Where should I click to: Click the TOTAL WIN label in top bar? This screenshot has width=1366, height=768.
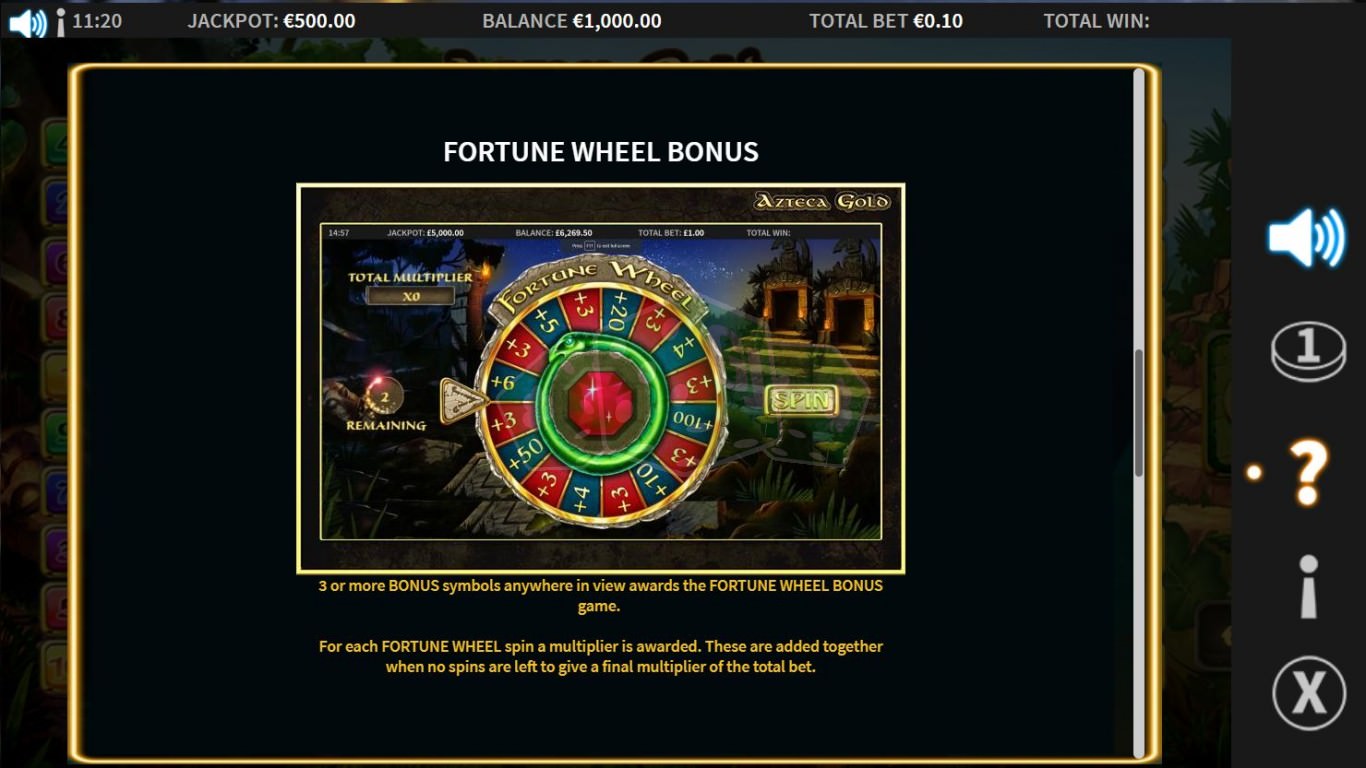click(1096, 21)
